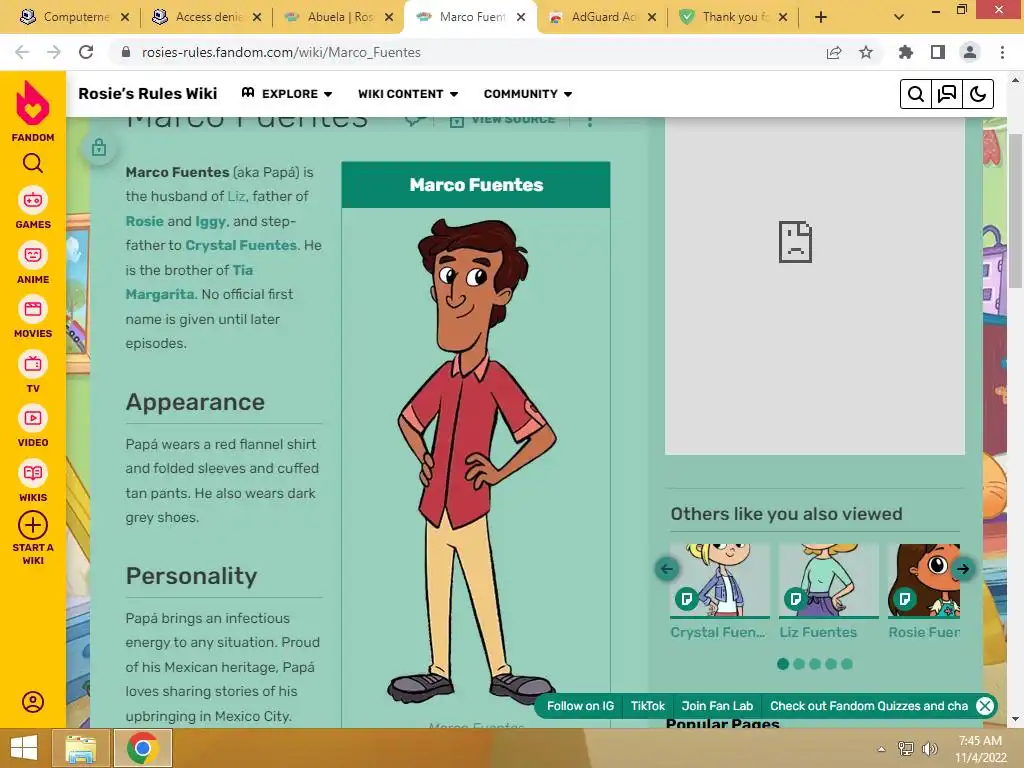This screenshot has height=768, width=1024.
Task: Click the Marco Fuentes character image
Action: 475,461
